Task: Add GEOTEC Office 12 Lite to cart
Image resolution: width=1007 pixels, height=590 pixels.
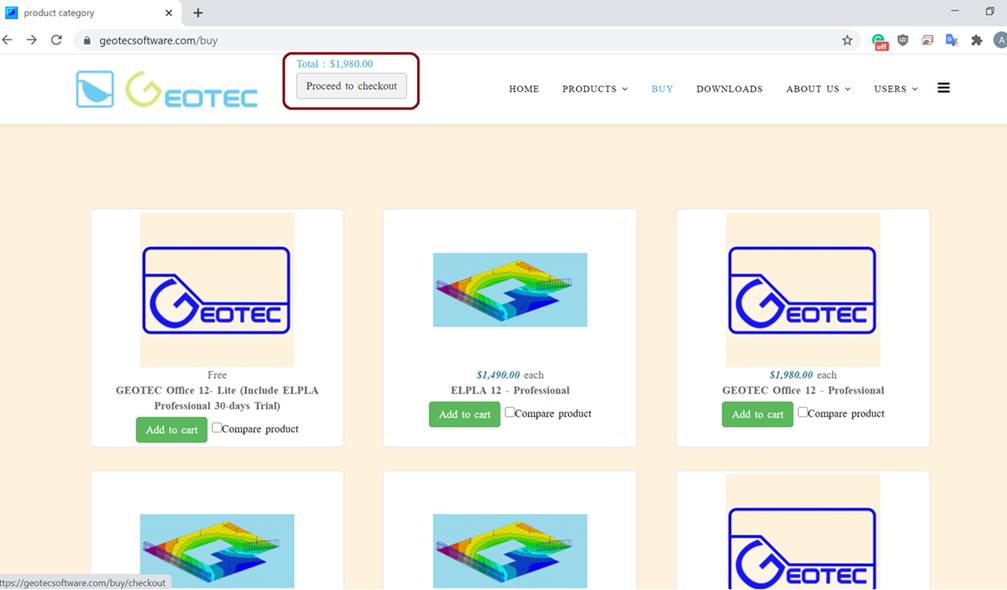Action: coord(171,430)
